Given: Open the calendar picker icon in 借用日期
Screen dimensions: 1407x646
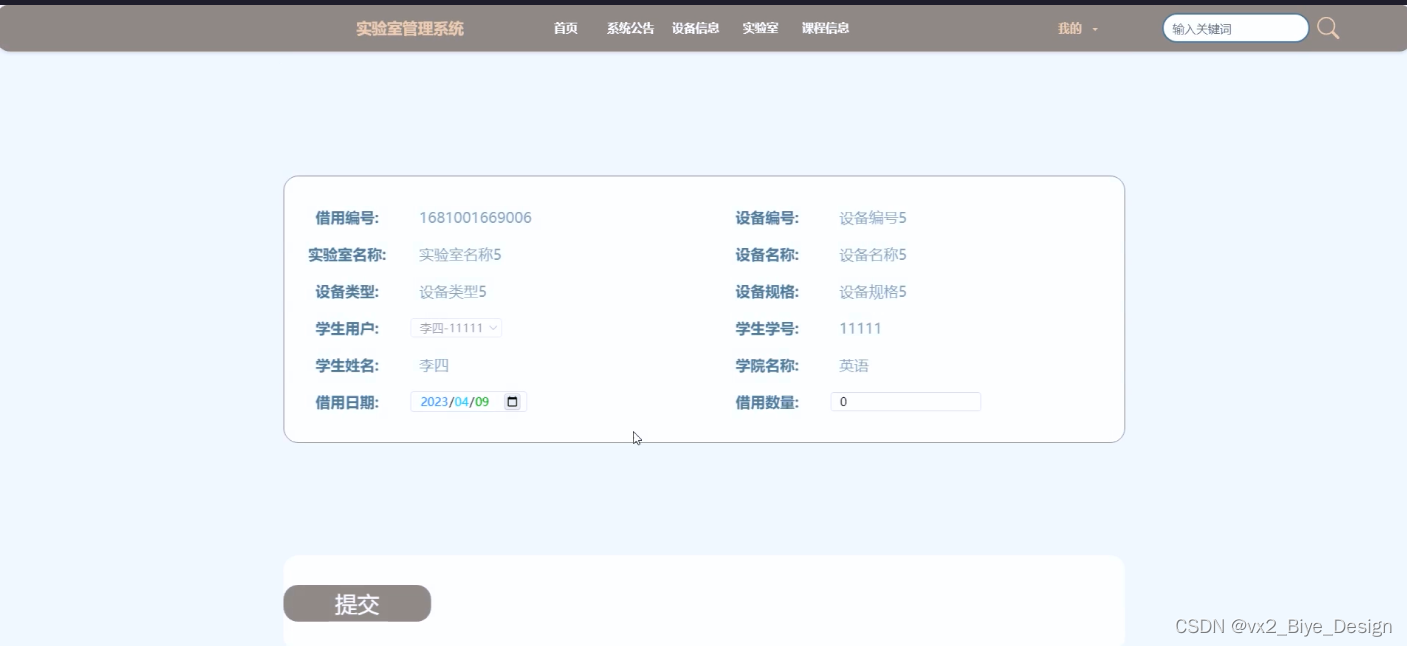Looking at the screenshot, I should pos(512,402).
